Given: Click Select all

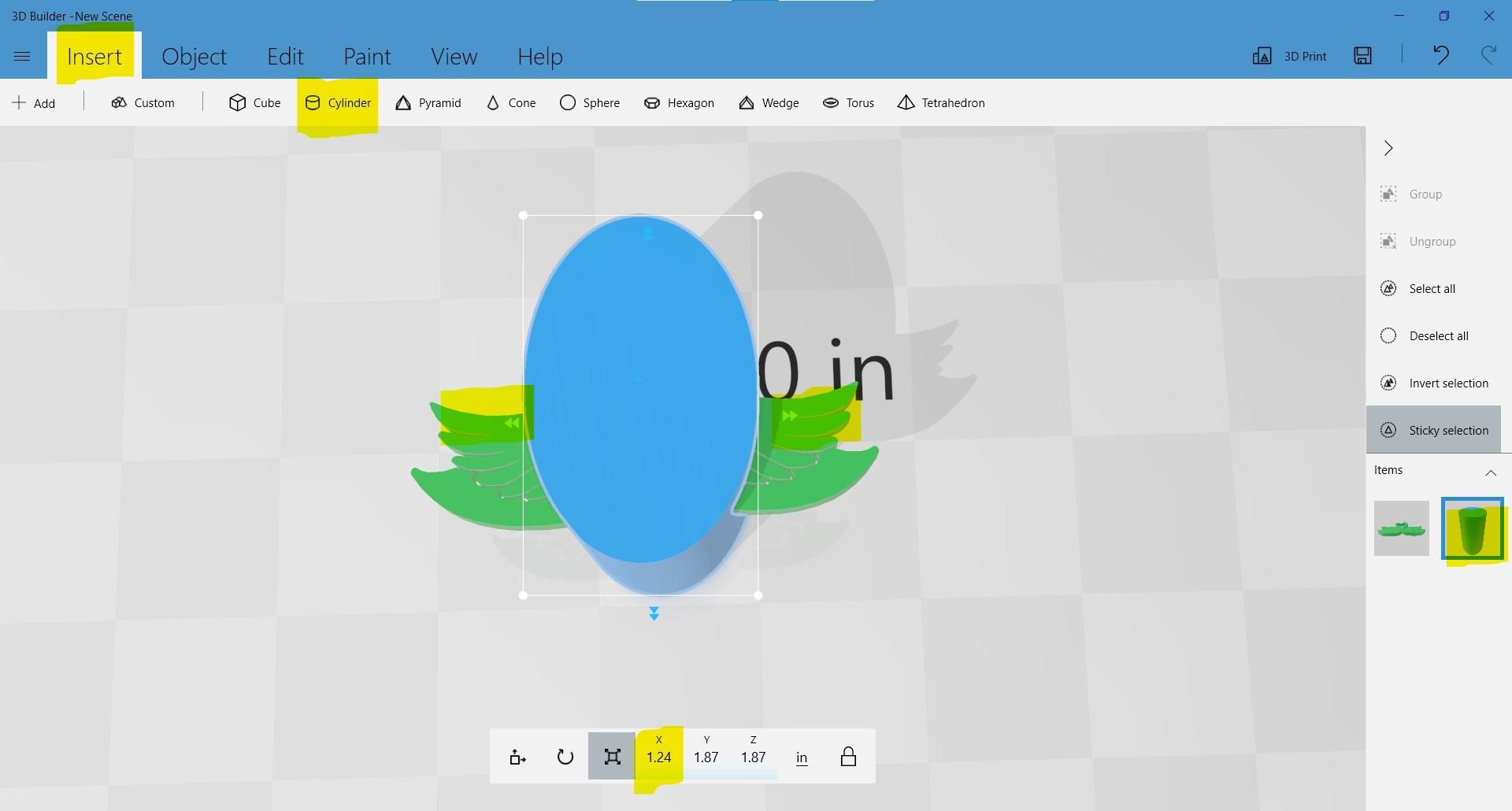Looking at the screenshot, I should click(x=1417, y=289).
